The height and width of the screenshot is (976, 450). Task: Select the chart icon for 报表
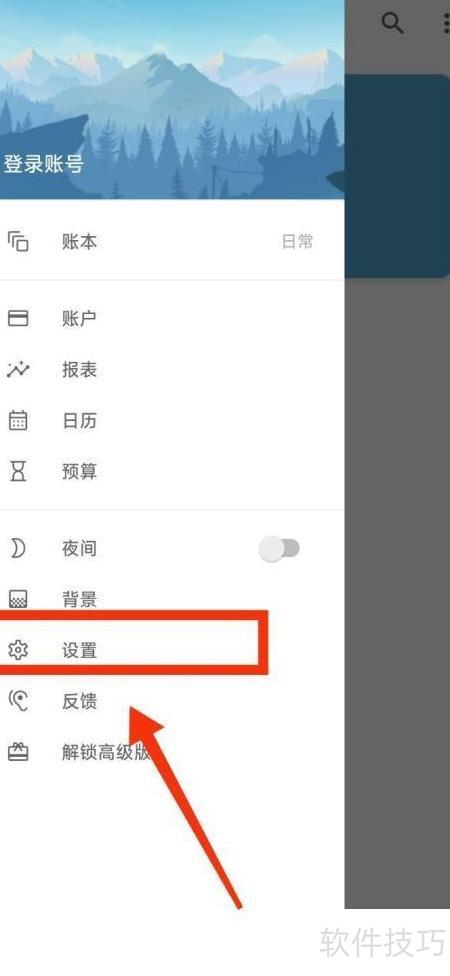click(18, 370)
